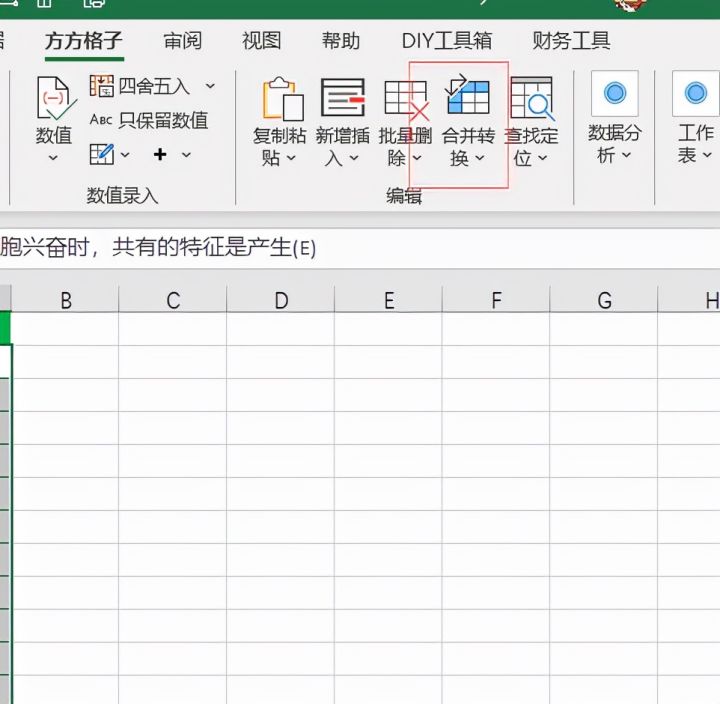Screen dimensions: 720x704
Task: Click the 复制粘贴 clipboard icon
Action: click(x=283, y=98)
